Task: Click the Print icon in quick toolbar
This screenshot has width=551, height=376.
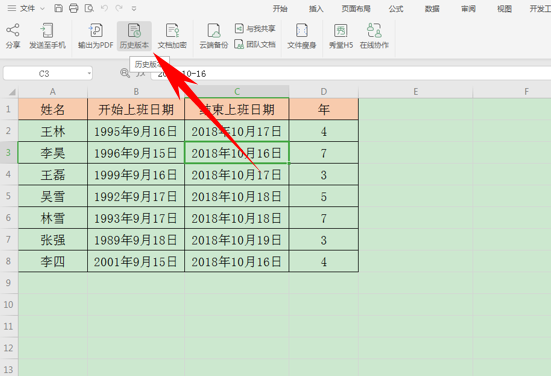Action: (73, 8)
